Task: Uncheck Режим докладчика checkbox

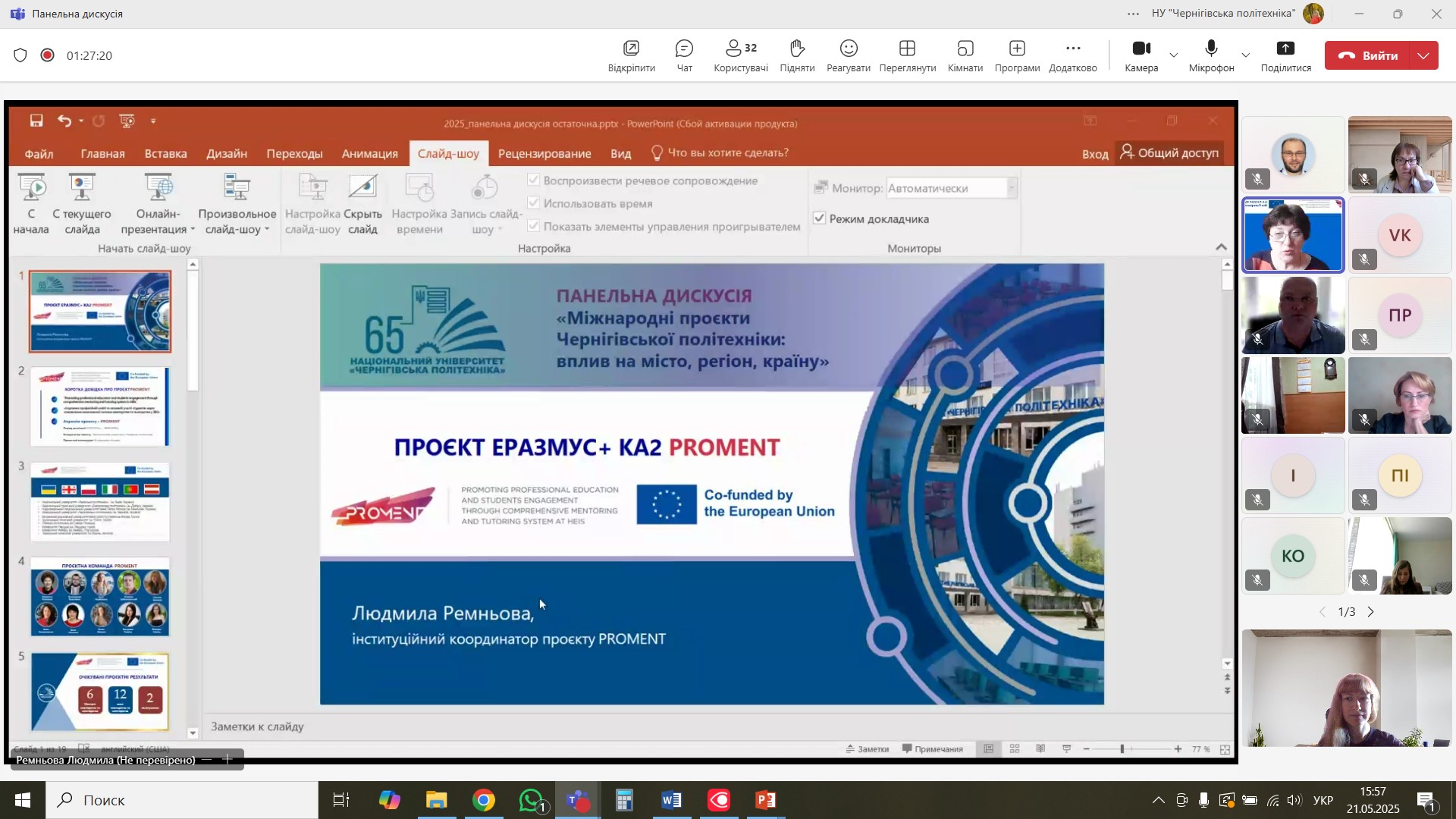Action: [x=820, y=218]
